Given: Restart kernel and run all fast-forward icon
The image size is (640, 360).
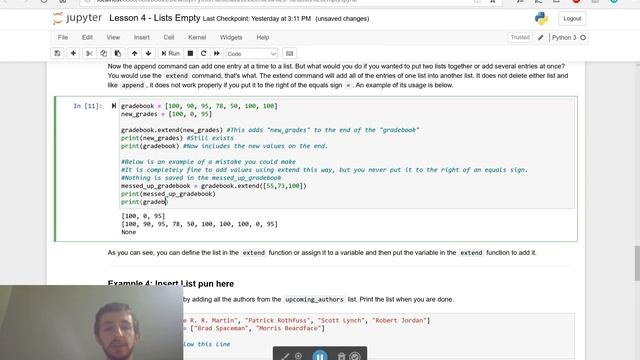Looking at the screenshot, I should click(x=217, y=53).
